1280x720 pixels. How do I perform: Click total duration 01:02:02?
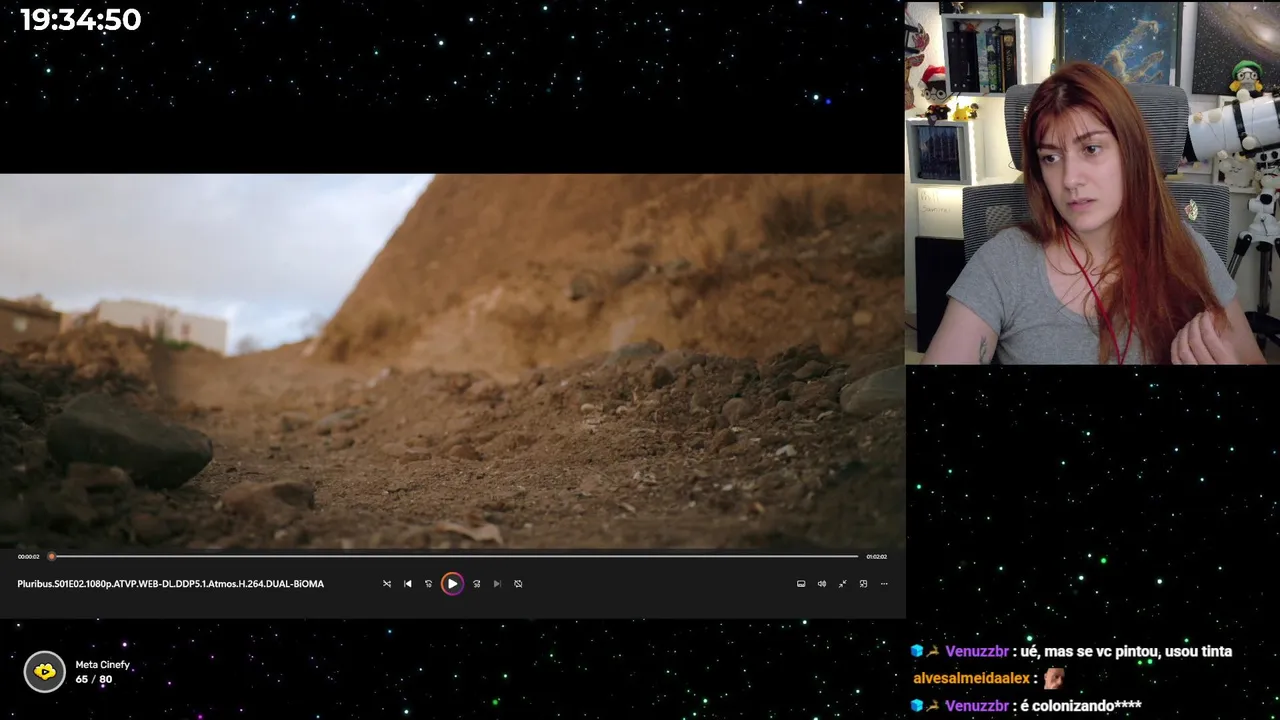(876, 557)
